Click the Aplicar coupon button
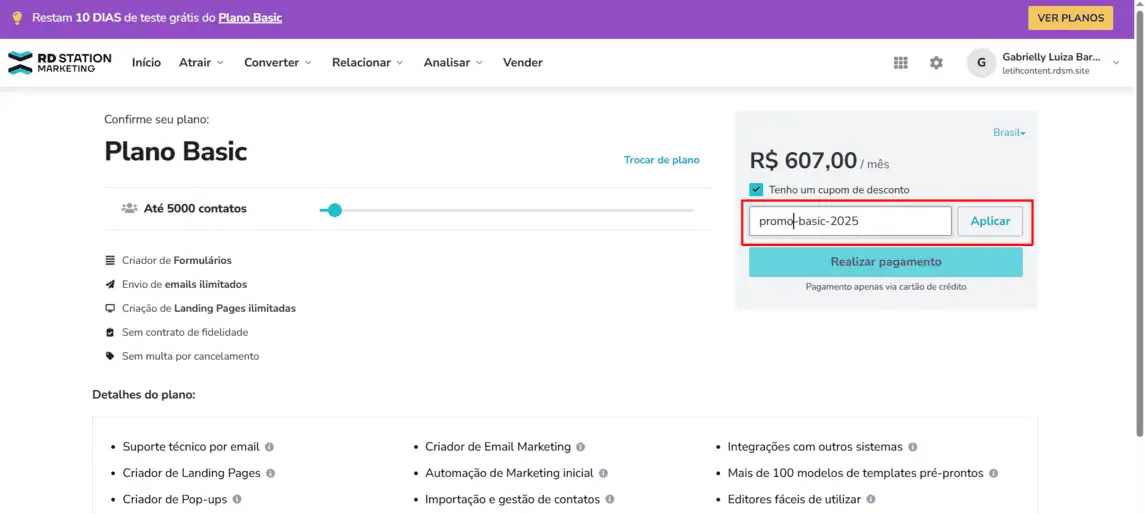 click(x=990, y=221)
